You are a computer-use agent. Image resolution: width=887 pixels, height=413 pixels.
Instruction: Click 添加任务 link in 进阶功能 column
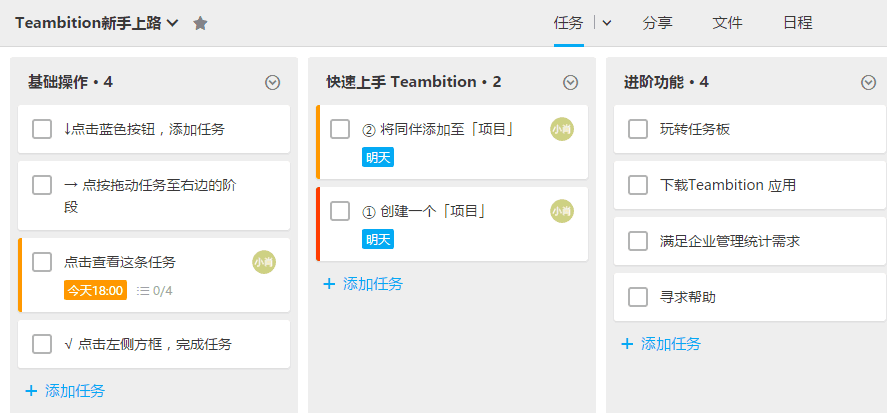pos(671,344)
